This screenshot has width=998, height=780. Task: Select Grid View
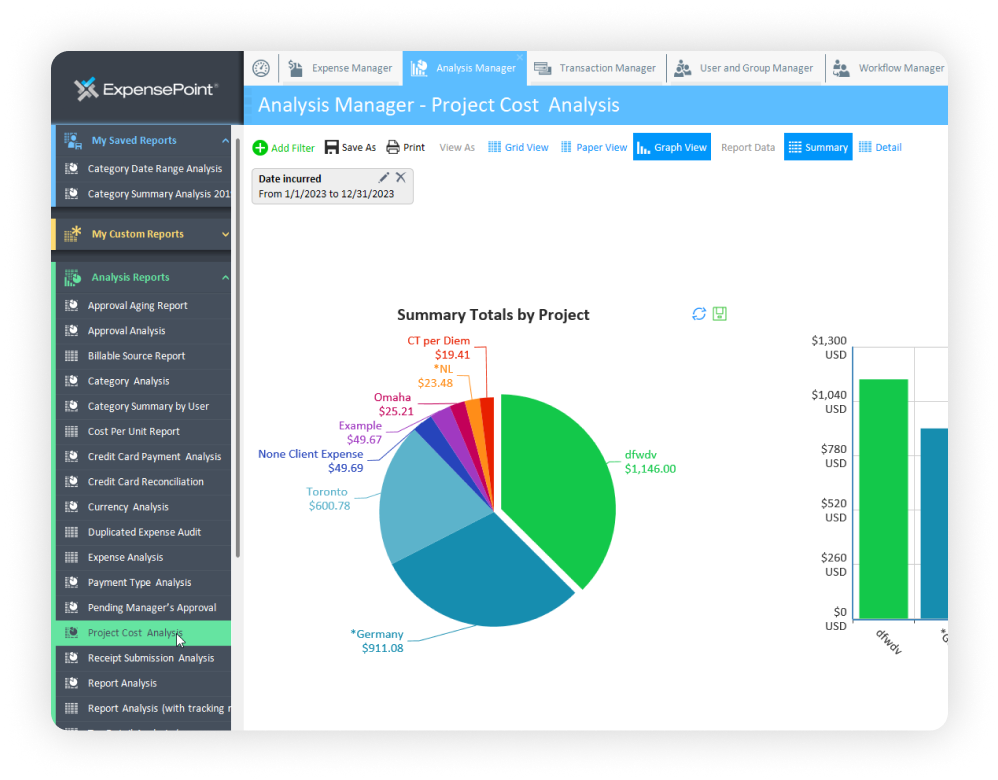pos(518,146)
